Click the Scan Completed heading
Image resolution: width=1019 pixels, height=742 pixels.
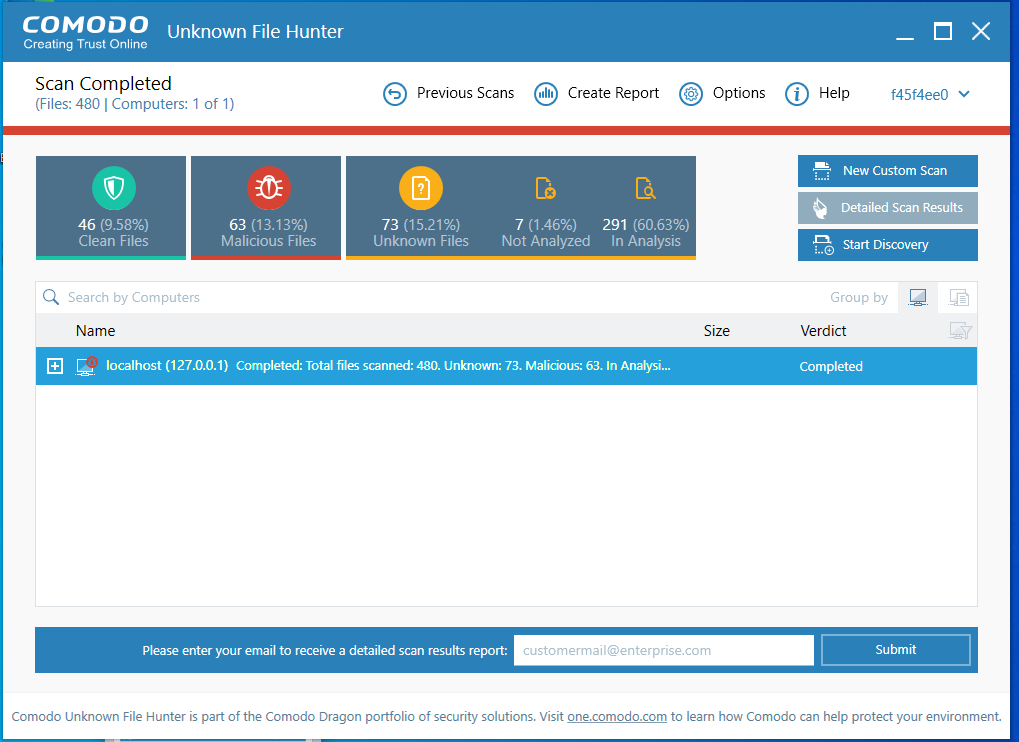(x=103, y=84)
